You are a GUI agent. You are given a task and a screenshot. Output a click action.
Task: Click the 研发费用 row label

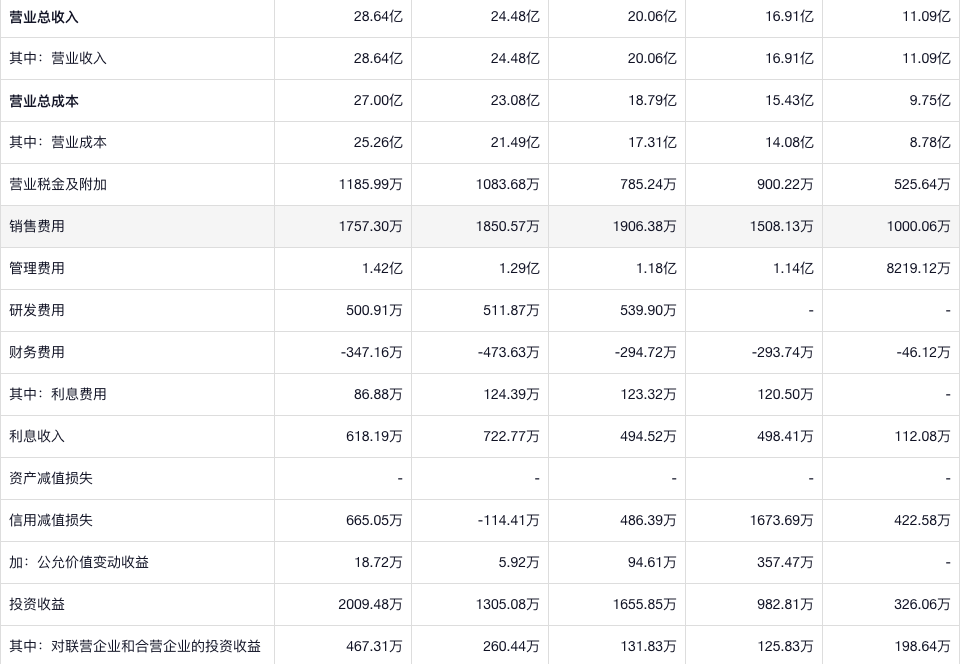pyautogui.click(x=37, y=311)
